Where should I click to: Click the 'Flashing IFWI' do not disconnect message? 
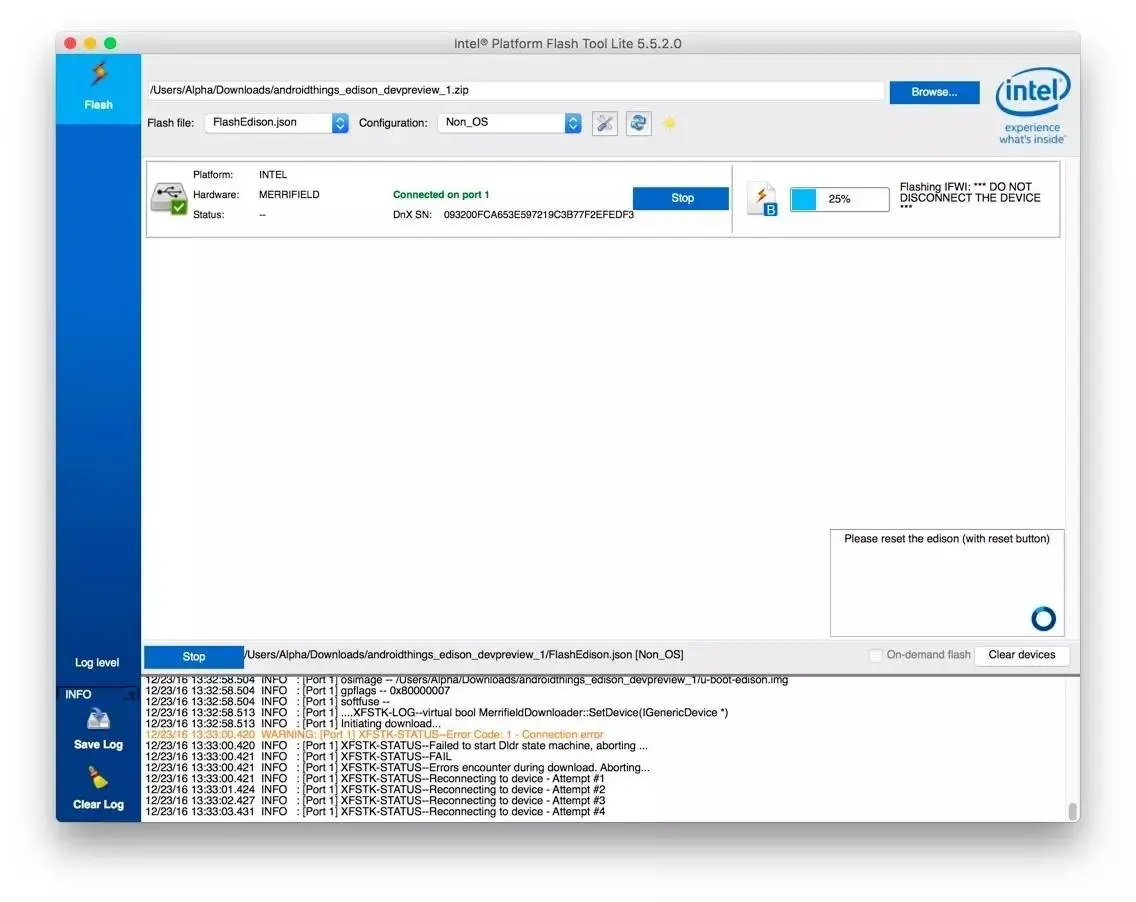click(970, 196)
